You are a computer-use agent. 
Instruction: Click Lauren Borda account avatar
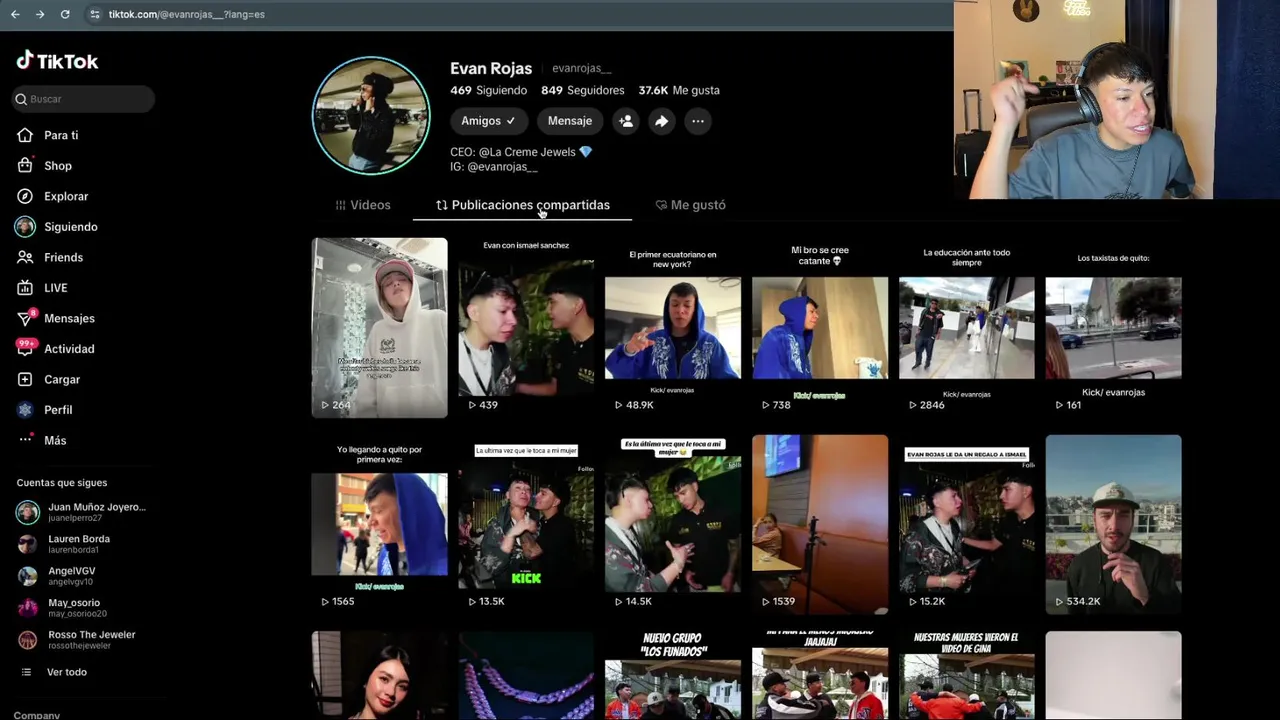(x=28, y=544)
